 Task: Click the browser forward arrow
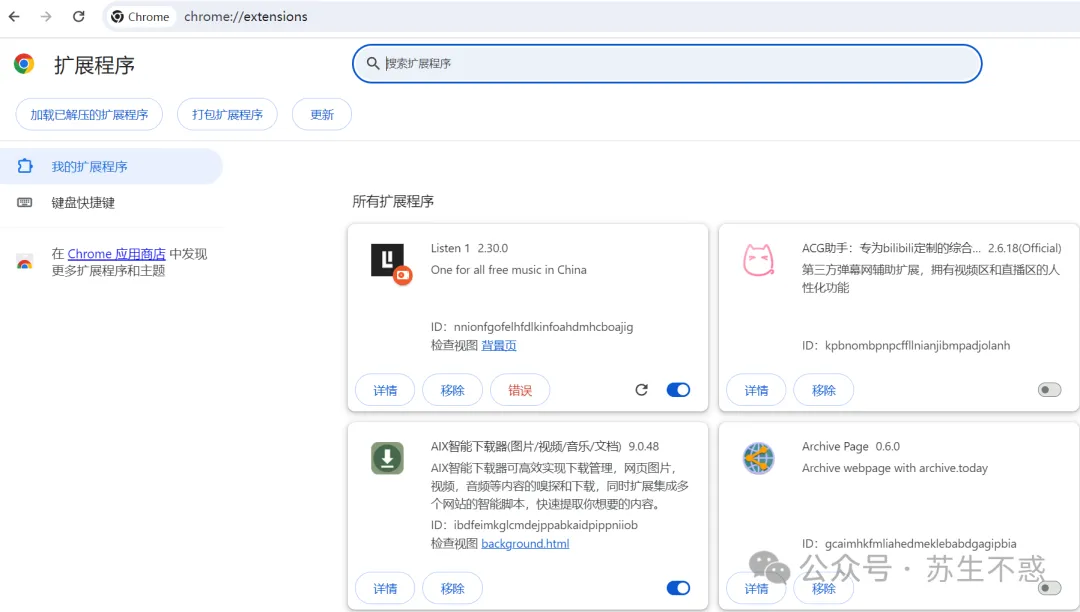tap(46, 17)
